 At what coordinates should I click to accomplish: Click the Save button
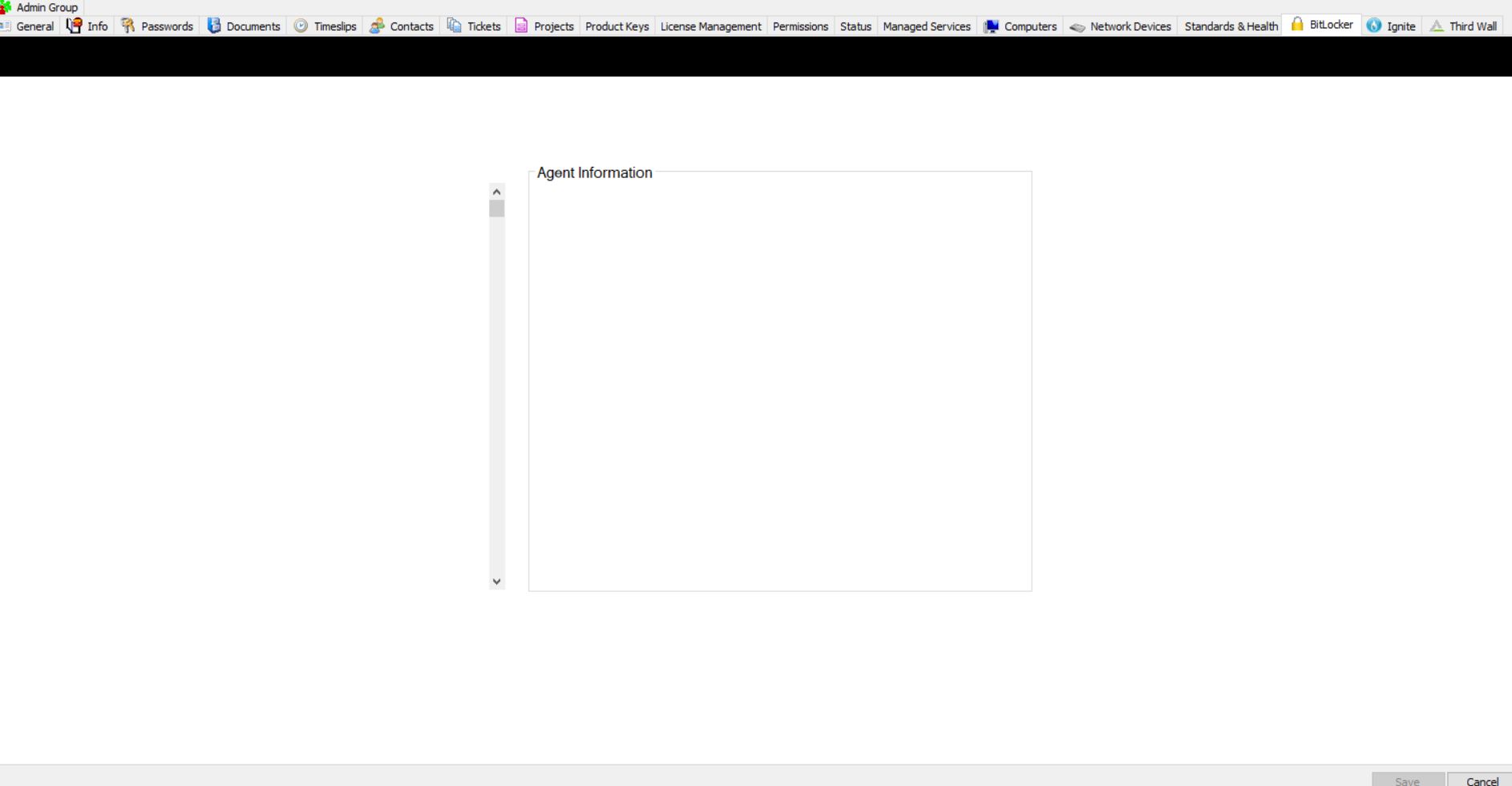(1408, 780)
